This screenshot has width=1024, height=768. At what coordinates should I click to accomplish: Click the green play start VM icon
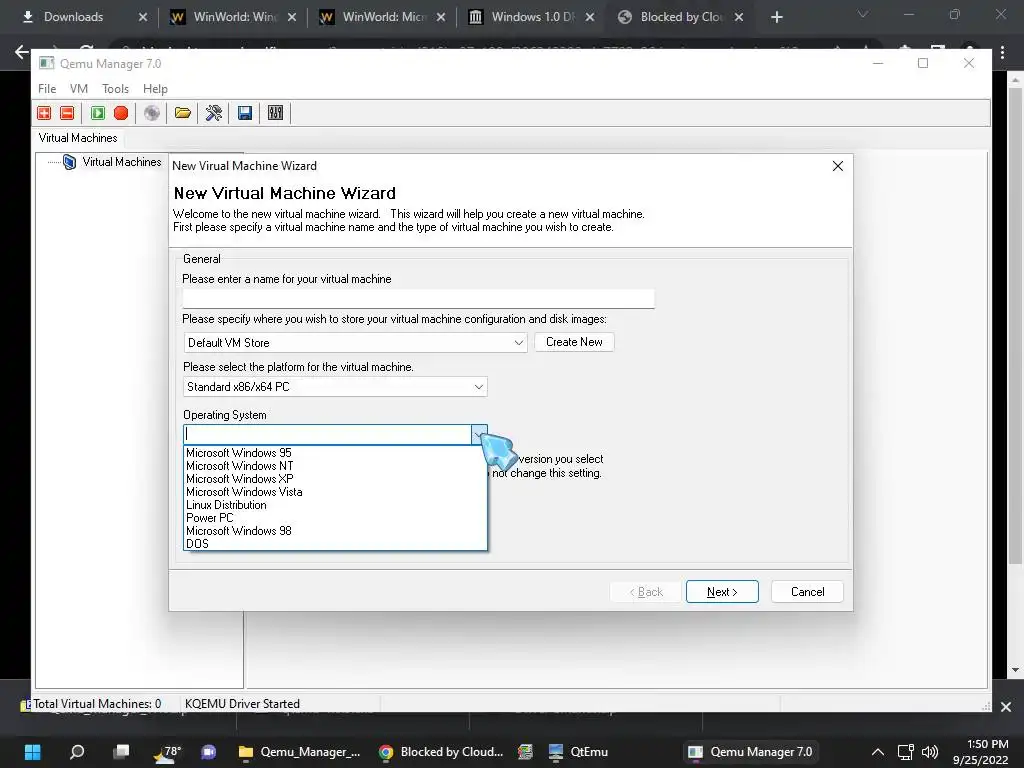(98, 113)
